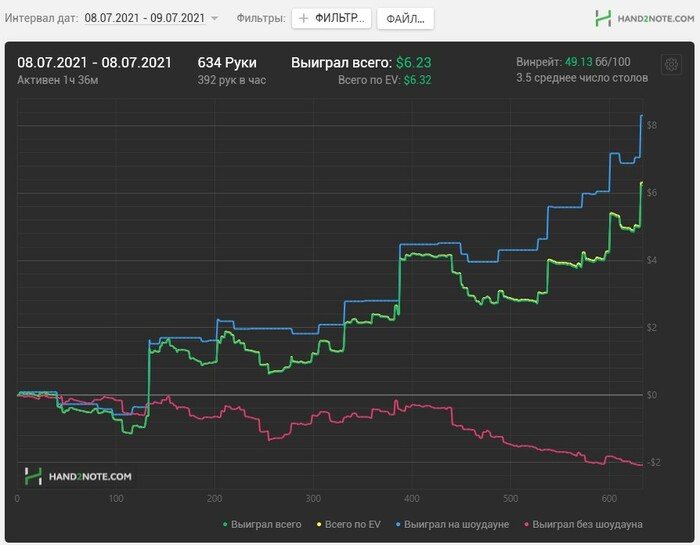The width and height of the screenshot is (700, 545).
Task: Click the Интервал дат label
Action: pos(42,18)
